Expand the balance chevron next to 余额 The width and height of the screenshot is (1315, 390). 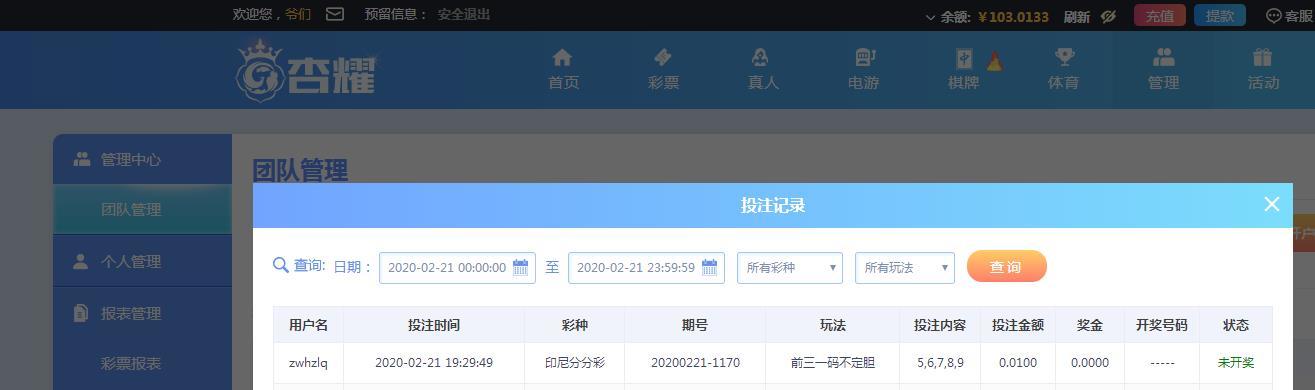tap(931, 17)
